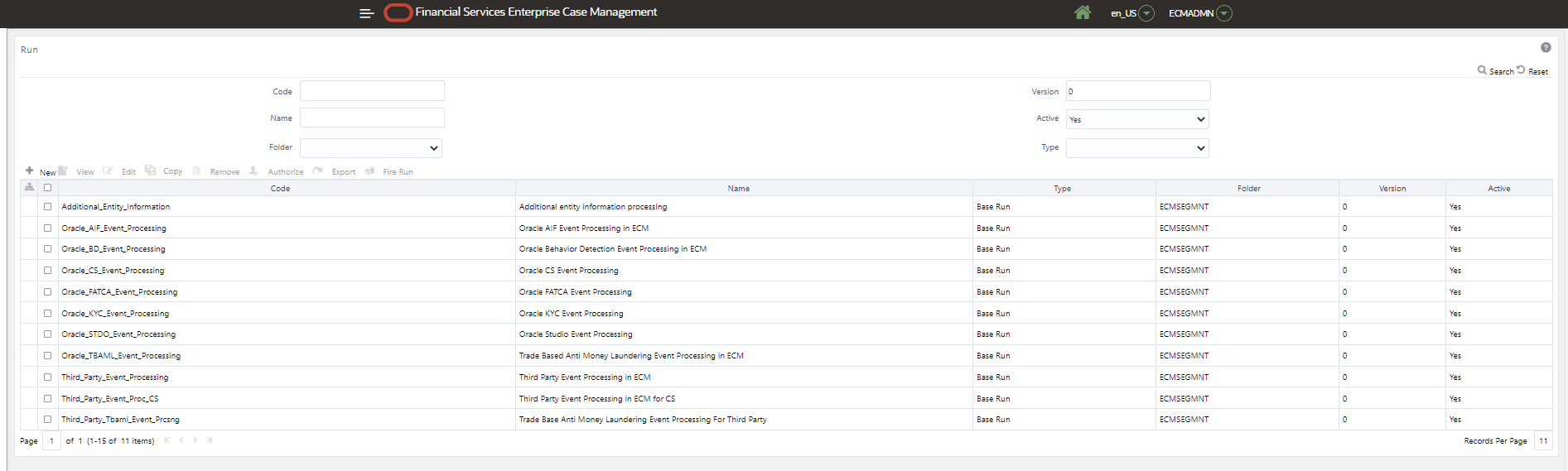Click the Version input field
This screenshot has width=1568, height=471.
point(1138,91)
